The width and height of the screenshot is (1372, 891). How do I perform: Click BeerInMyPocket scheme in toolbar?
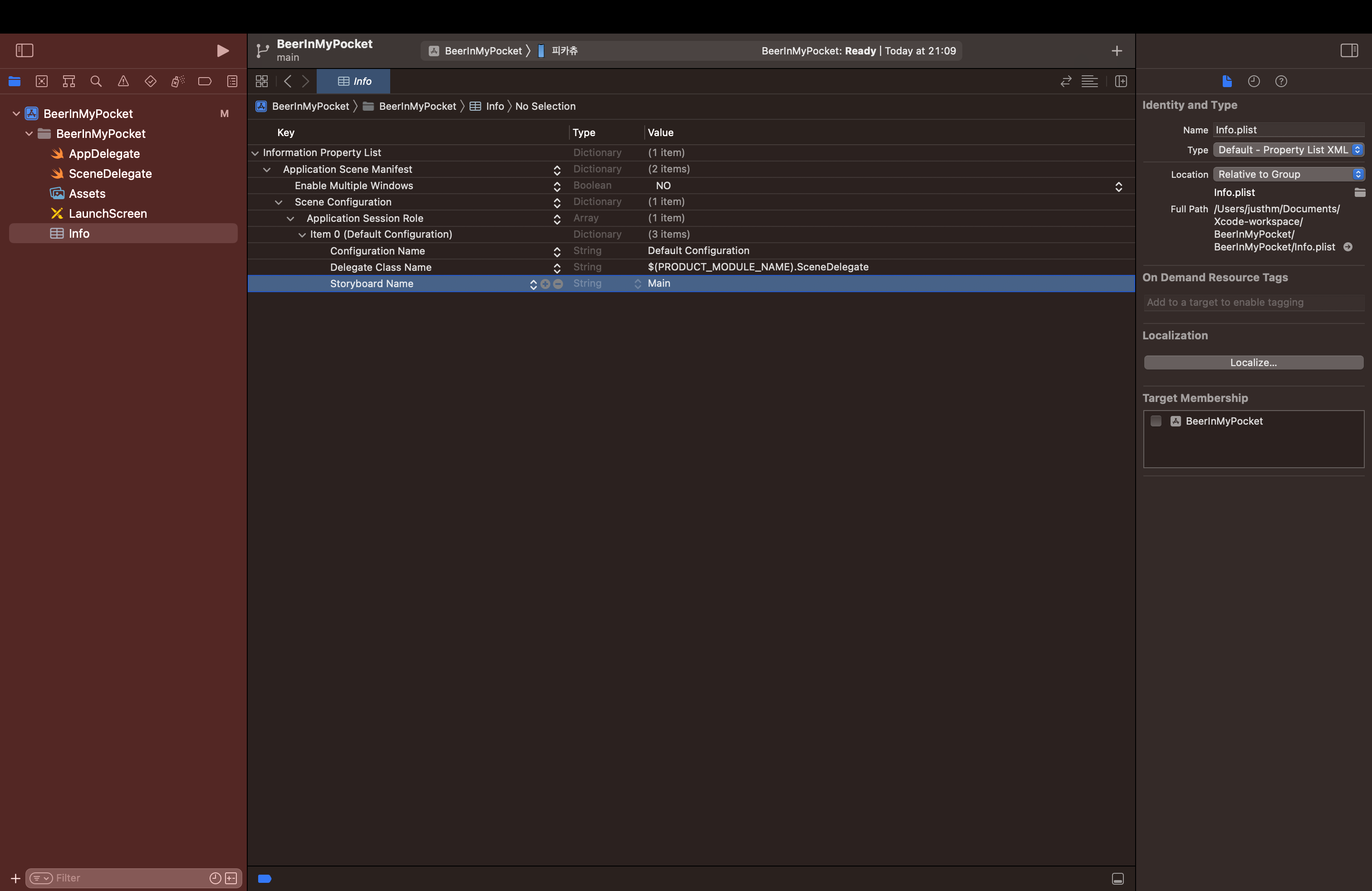(x=482, y=51)
